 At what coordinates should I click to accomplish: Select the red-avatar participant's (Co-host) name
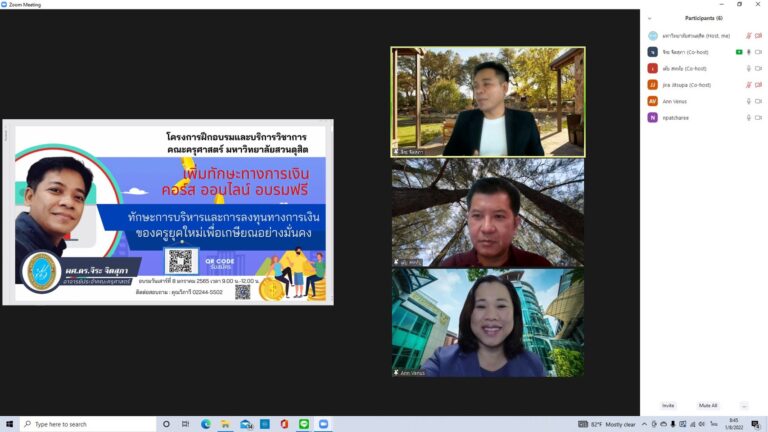pos(684,69)
